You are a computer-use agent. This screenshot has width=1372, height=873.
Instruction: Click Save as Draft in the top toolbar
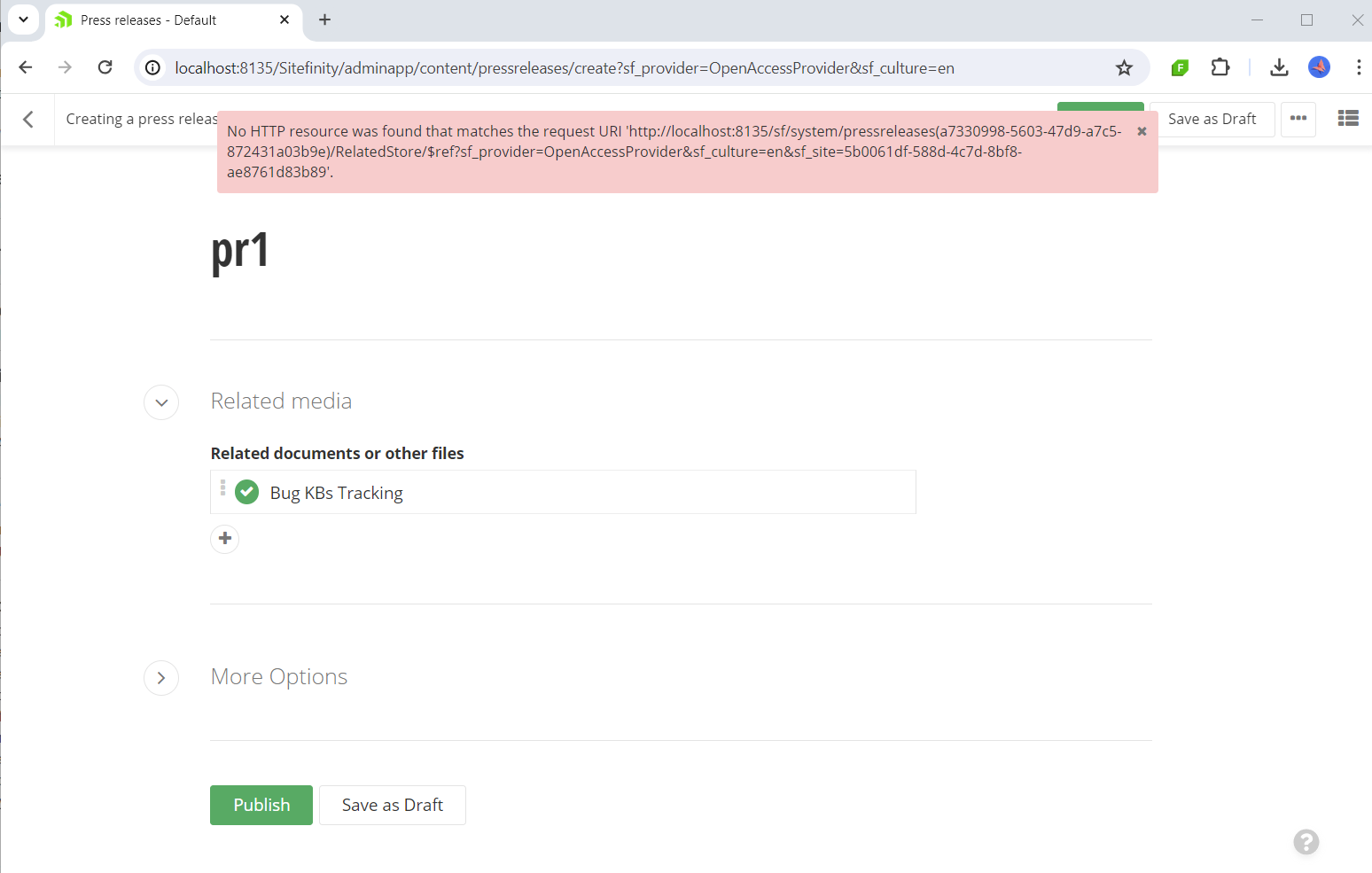1212,120
